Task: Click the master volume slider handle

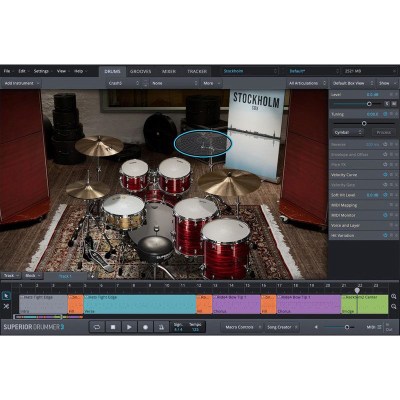Action: pyautogui.click(x=347, y=327)
